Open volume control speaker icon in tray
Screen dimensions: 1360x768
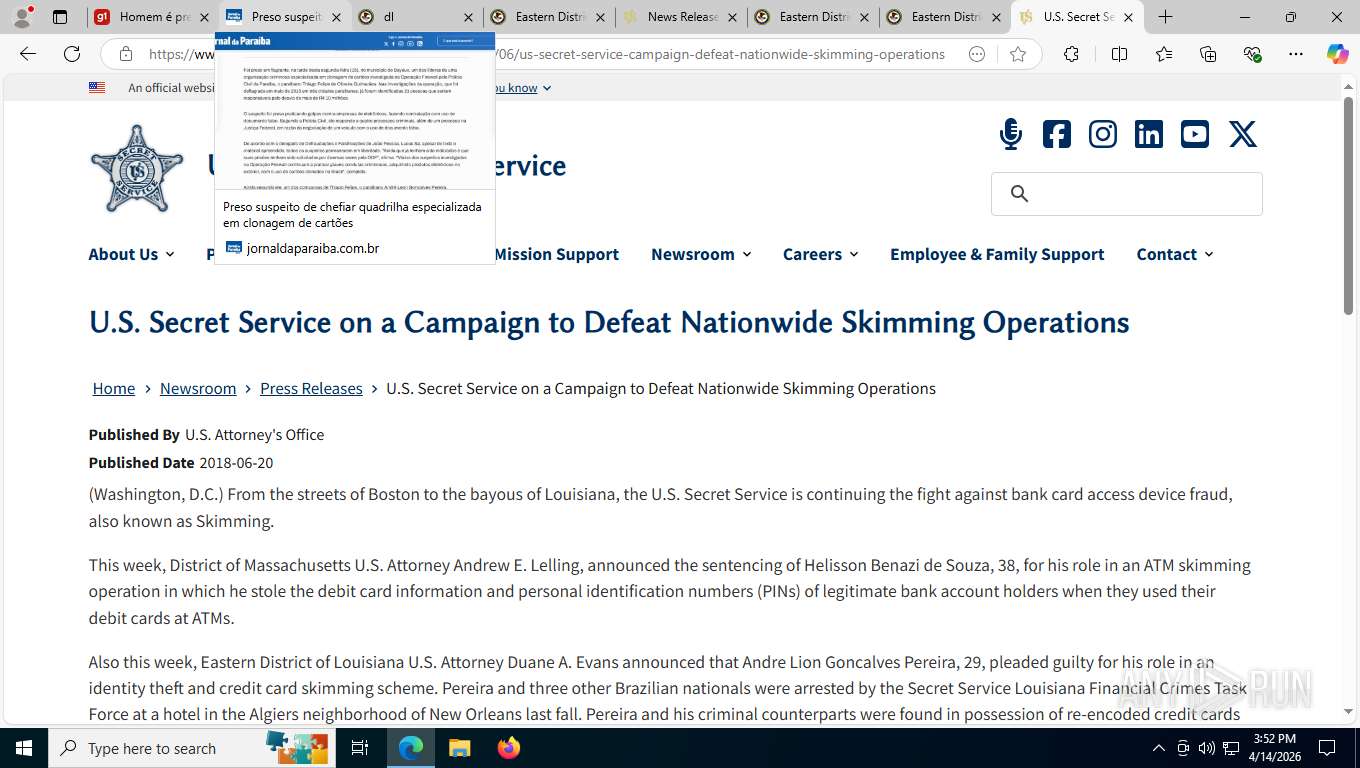1207,748
